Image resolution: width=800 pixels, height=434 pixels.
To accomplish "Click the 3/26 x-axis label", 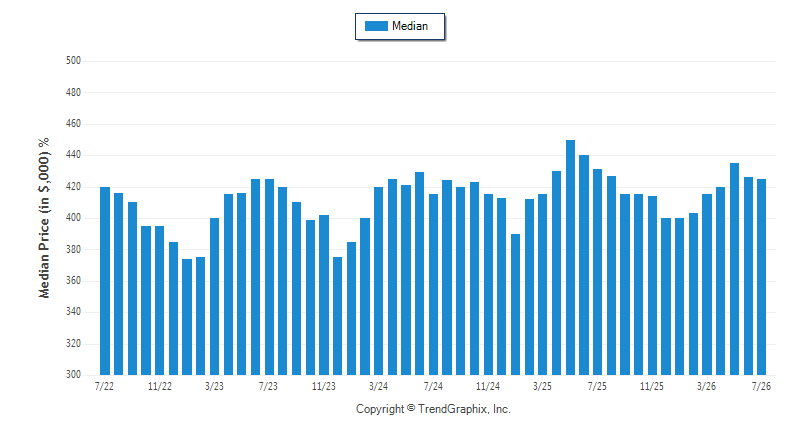I will click(x=707, y=386).
